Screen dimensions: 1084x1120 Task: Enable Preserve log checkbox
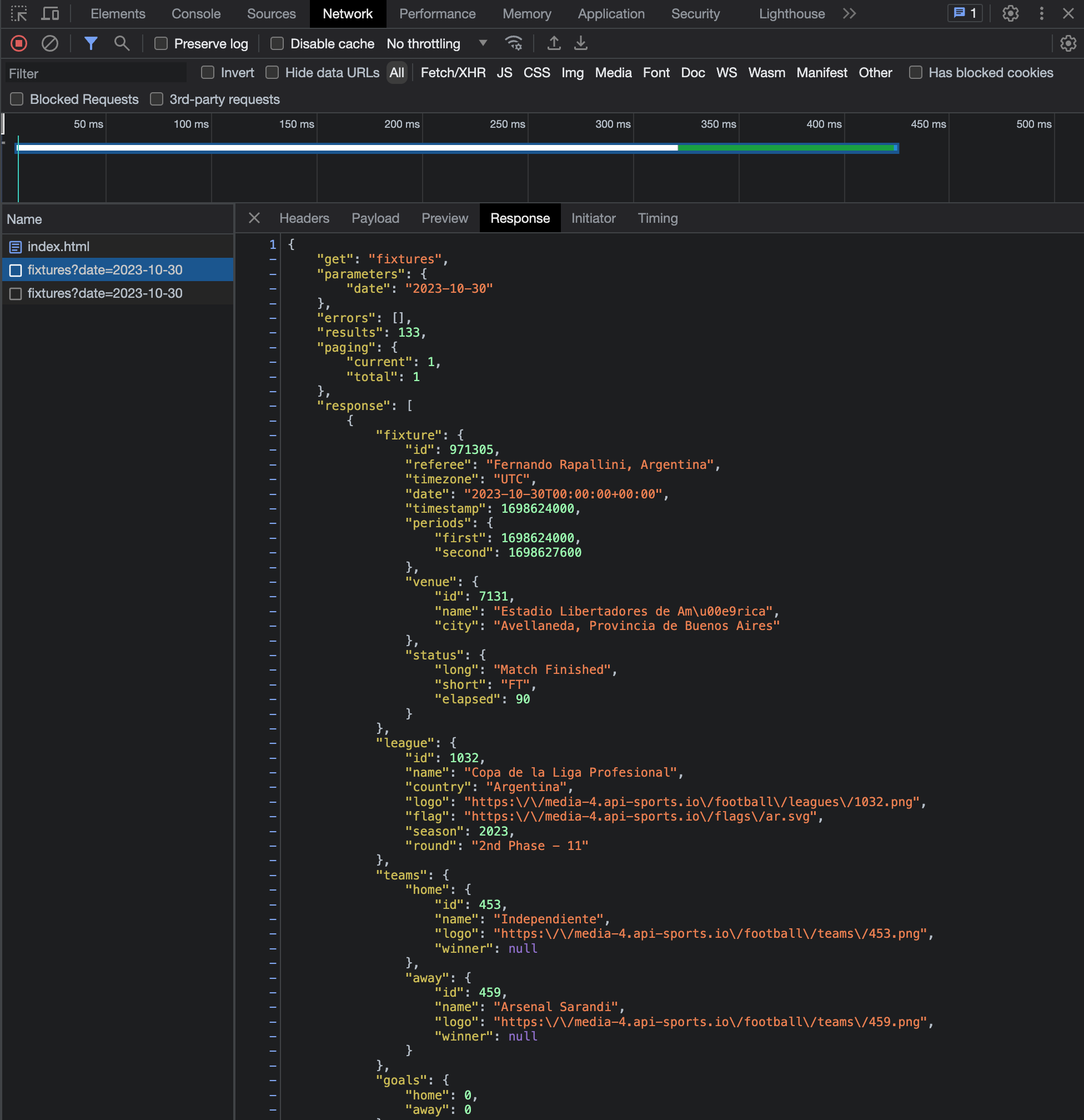tap(161, 43)
